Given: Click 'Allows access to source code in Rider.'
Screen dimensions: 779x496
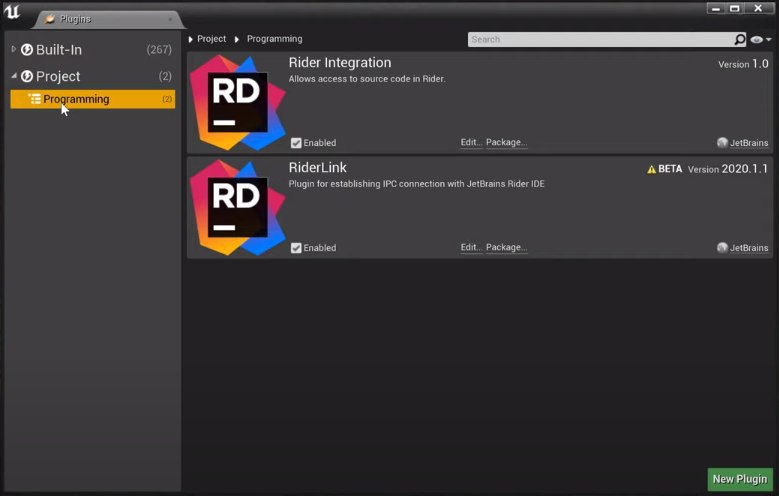Looking at the screenshot, I should click(367, 79).
